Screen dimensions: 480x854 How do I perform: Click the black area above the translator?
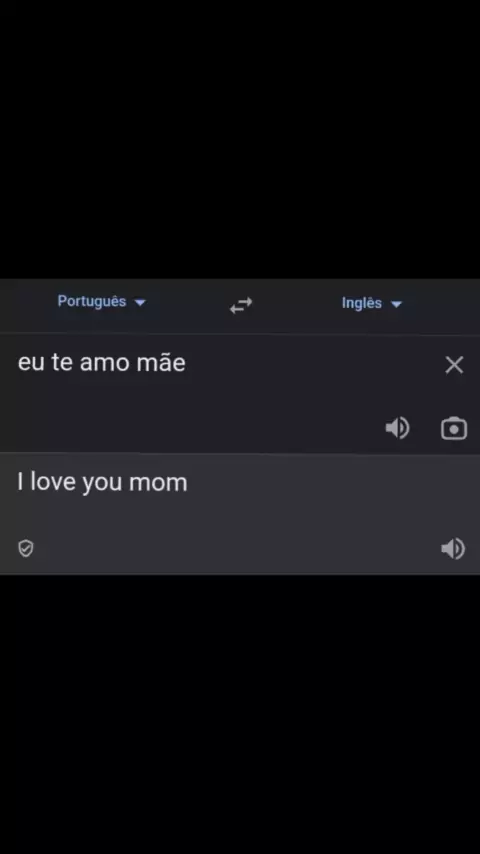click(x=240, y=139)
